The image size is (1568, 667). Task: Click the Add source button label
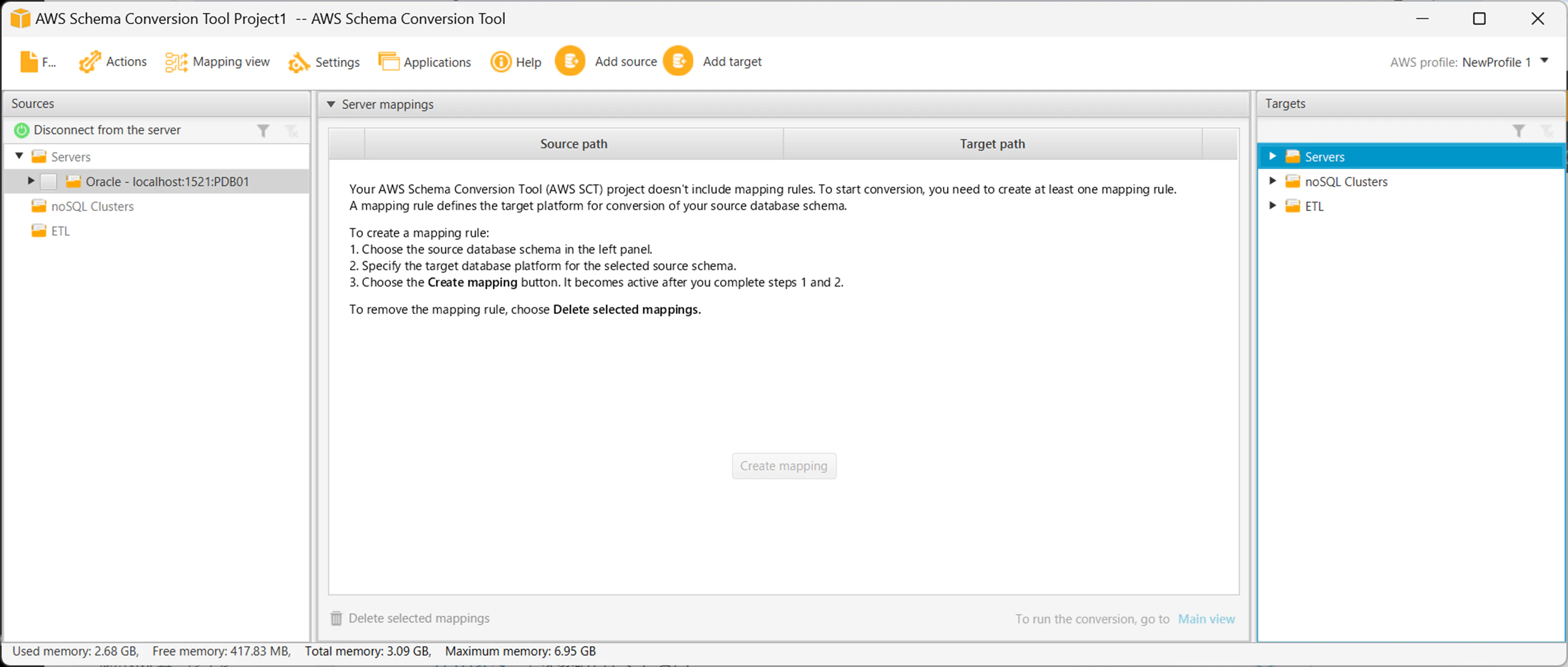pyautogui.click(x=626, y=62)
